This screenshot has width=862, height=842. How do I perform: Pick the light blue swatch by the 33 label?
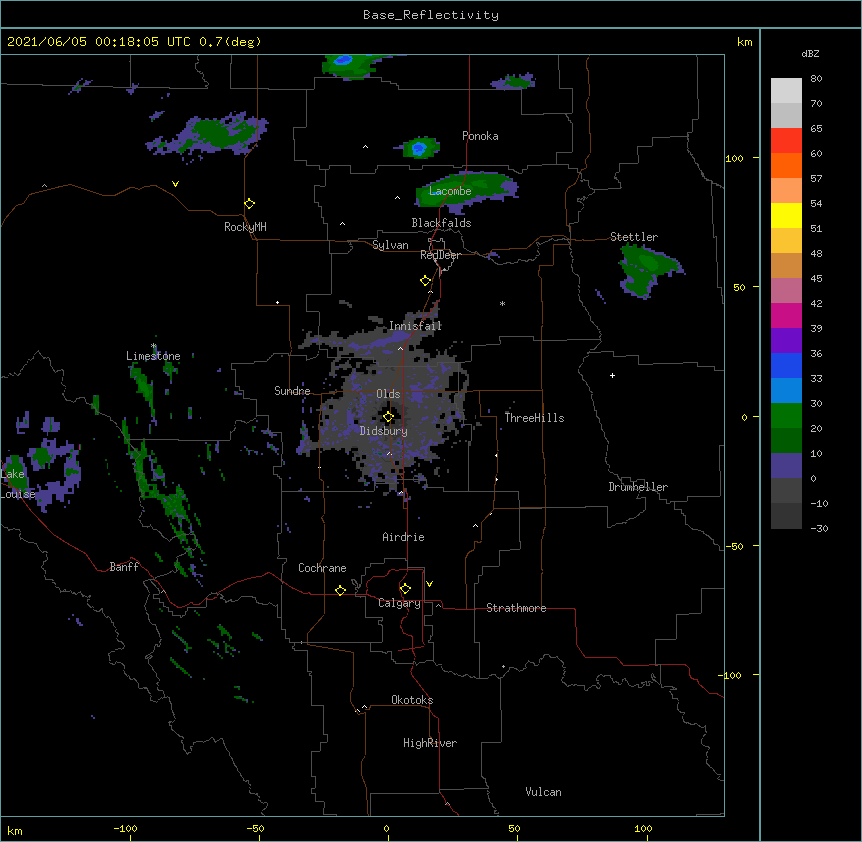(786, 391)
